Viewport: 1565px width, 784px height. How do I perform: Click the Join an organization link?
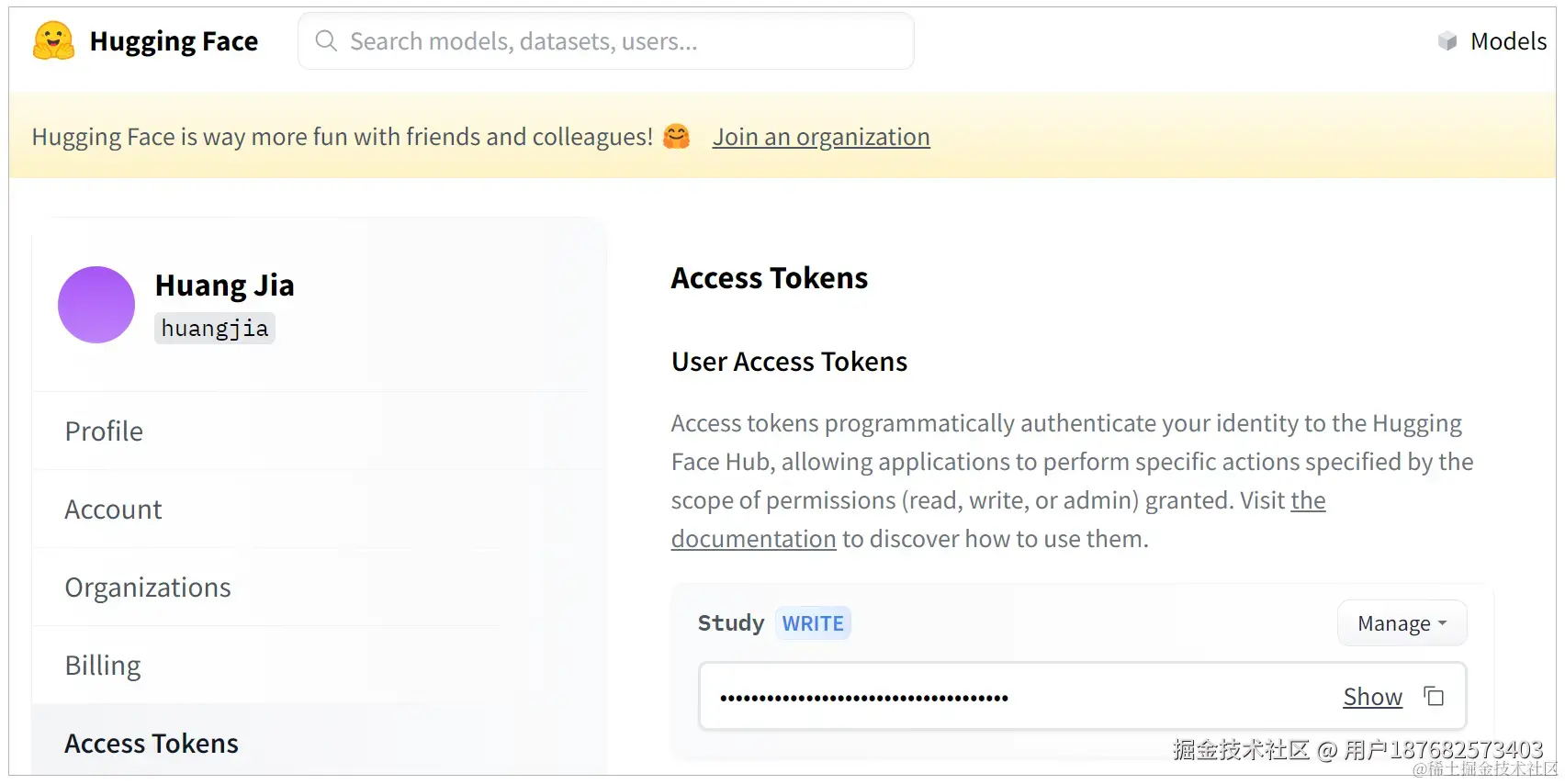pyautogui.click(x=821, y=137)
